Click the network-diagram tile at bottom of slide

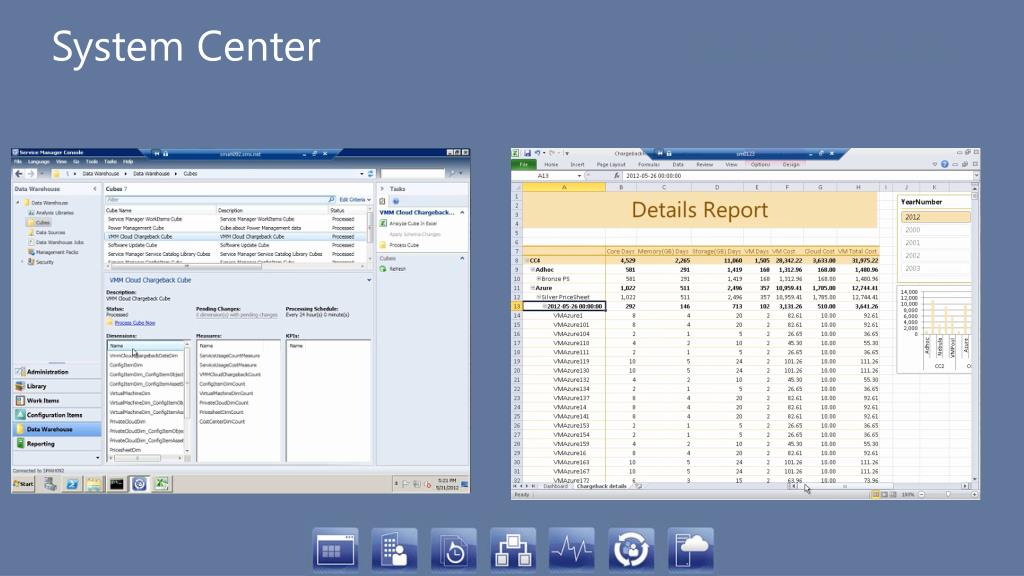point(513,549)
